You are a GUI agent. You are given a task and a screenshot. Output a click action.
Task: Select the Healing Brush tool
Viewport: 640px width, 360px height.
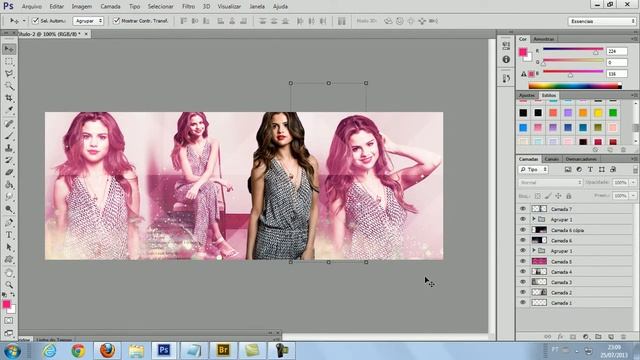coord(9,124)
